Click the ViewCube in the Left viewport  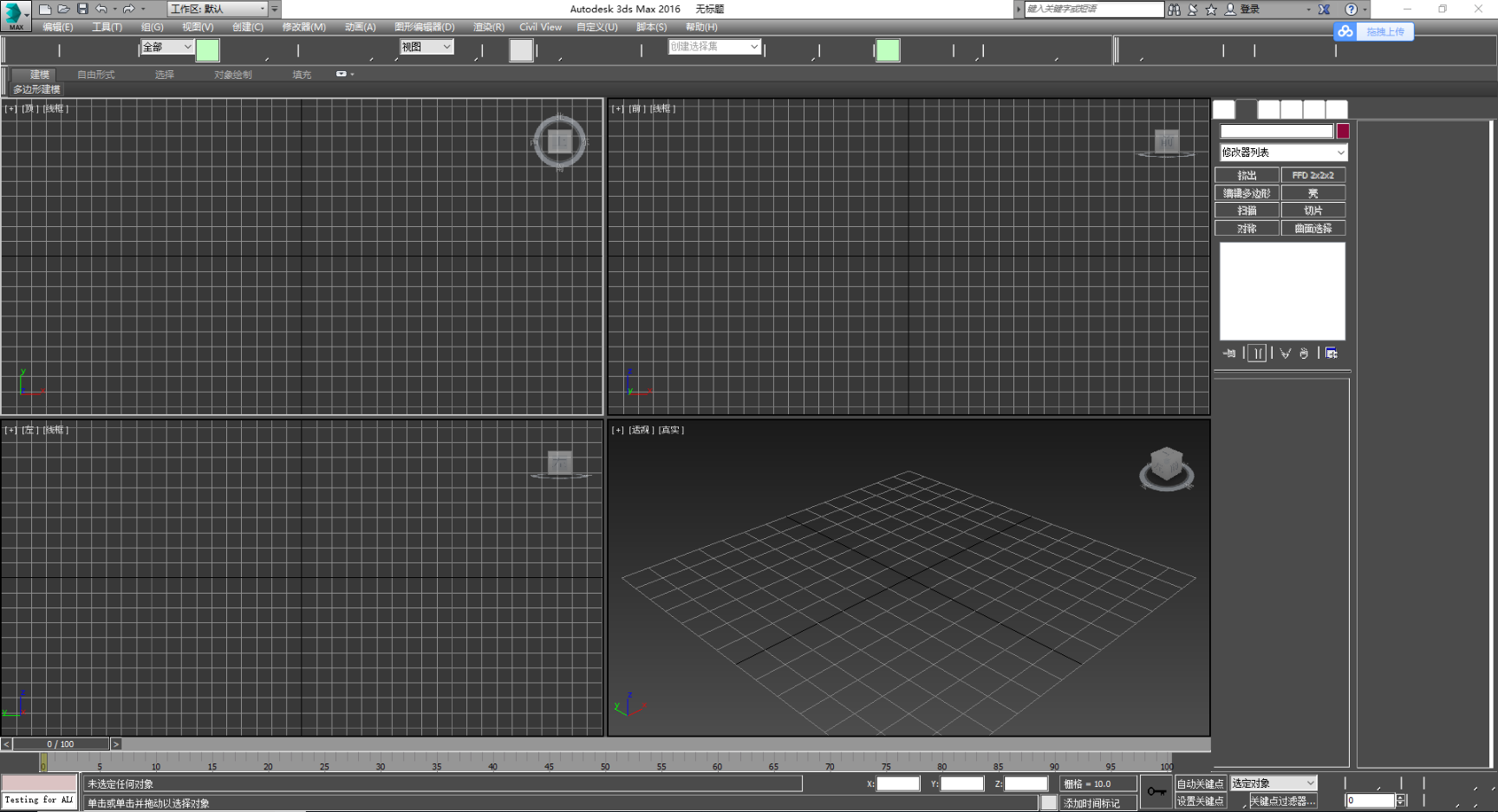click(560, 464)
